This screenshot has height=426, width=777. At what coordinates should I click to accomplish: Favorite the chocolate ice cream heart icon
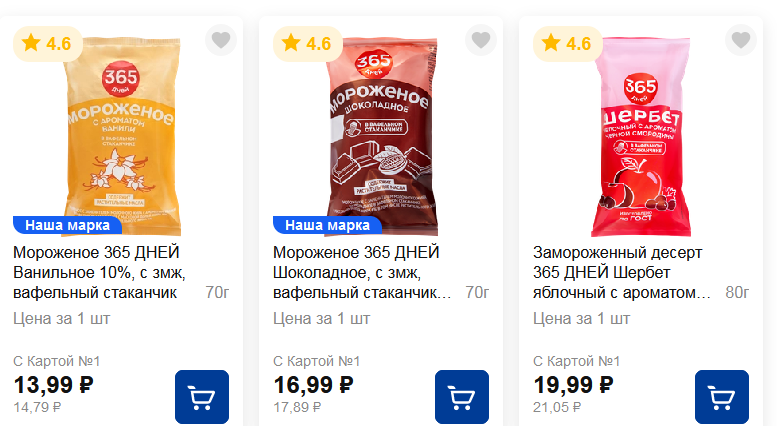(481, 40)
